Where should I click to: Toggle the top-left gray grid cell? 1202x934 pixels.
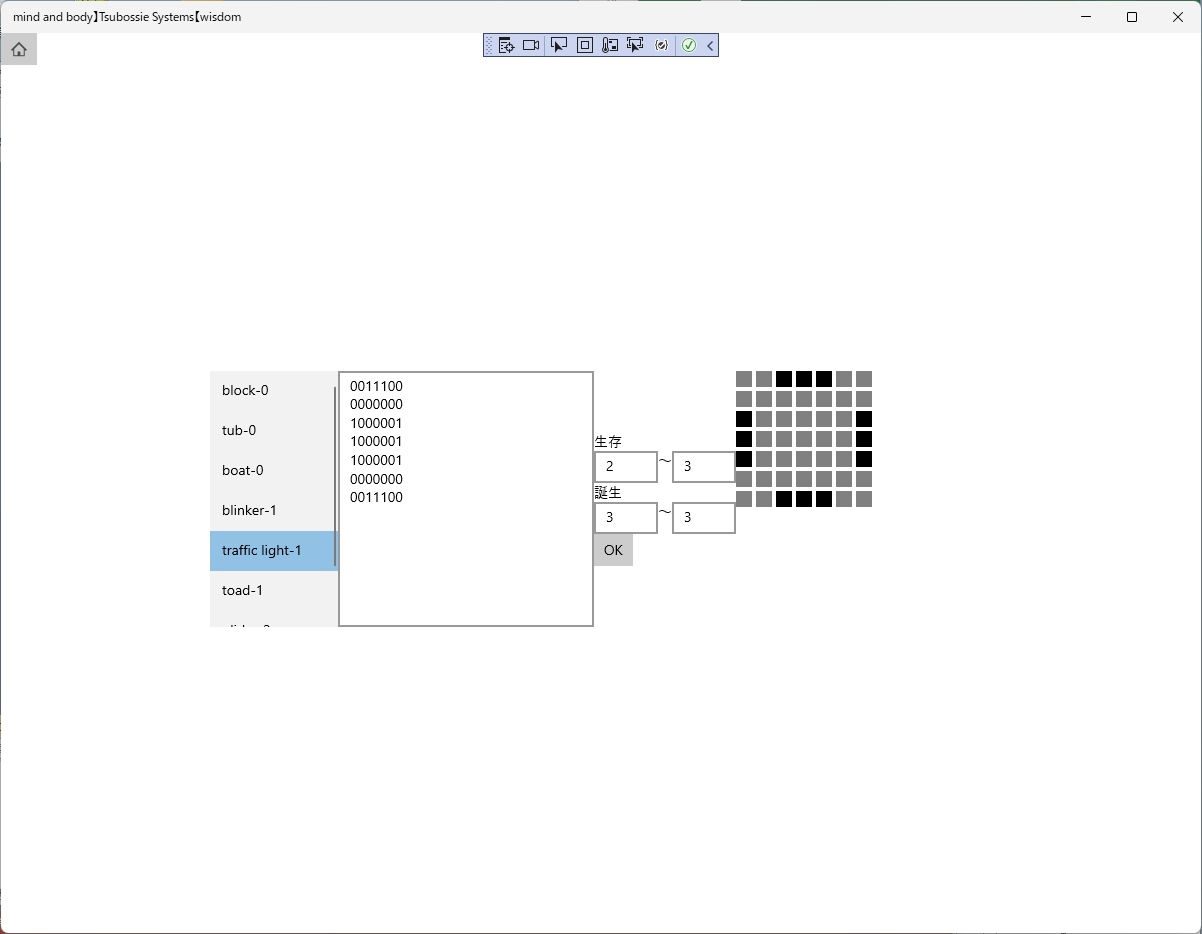pyautogui.click(x=744, y=379)
